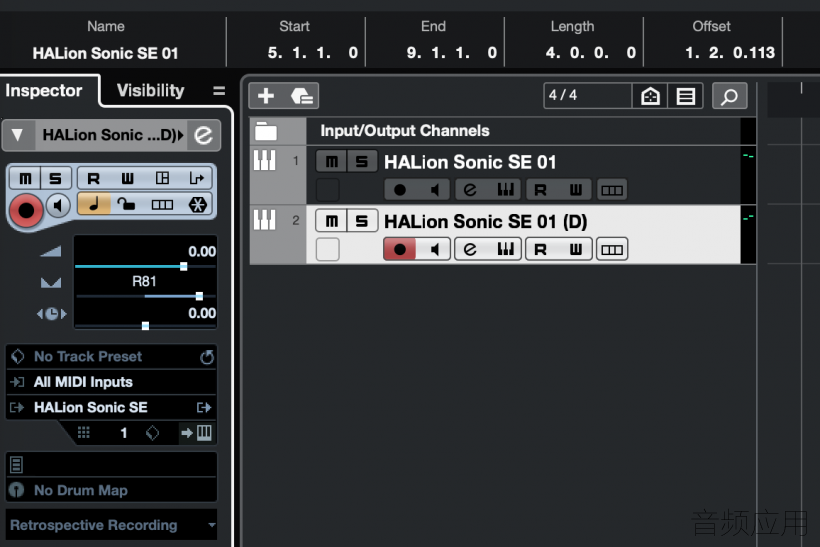This screenshot has width=820, height=547.
Task: Toggle Inspector freeze snowflake icon
Action: 197,204
